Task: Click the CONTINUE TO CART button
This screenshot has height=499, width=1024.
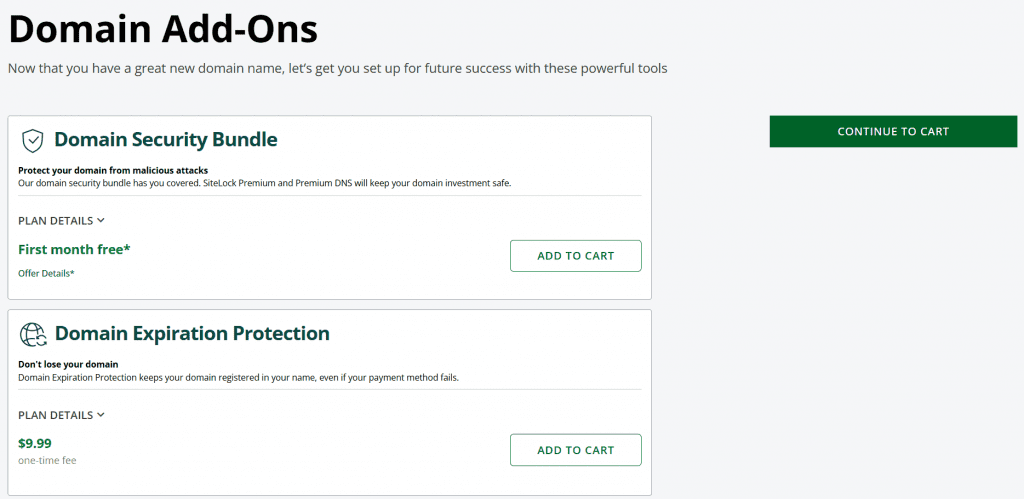Action: pos(893,131)
